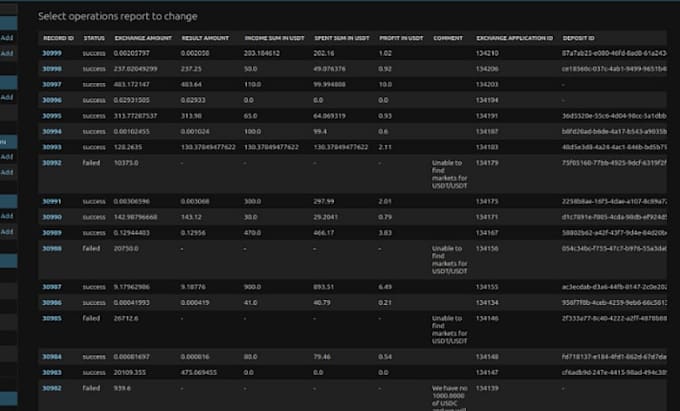Open failed record 30985
Viewport: 680px width, 411px height.
point(52,318)
